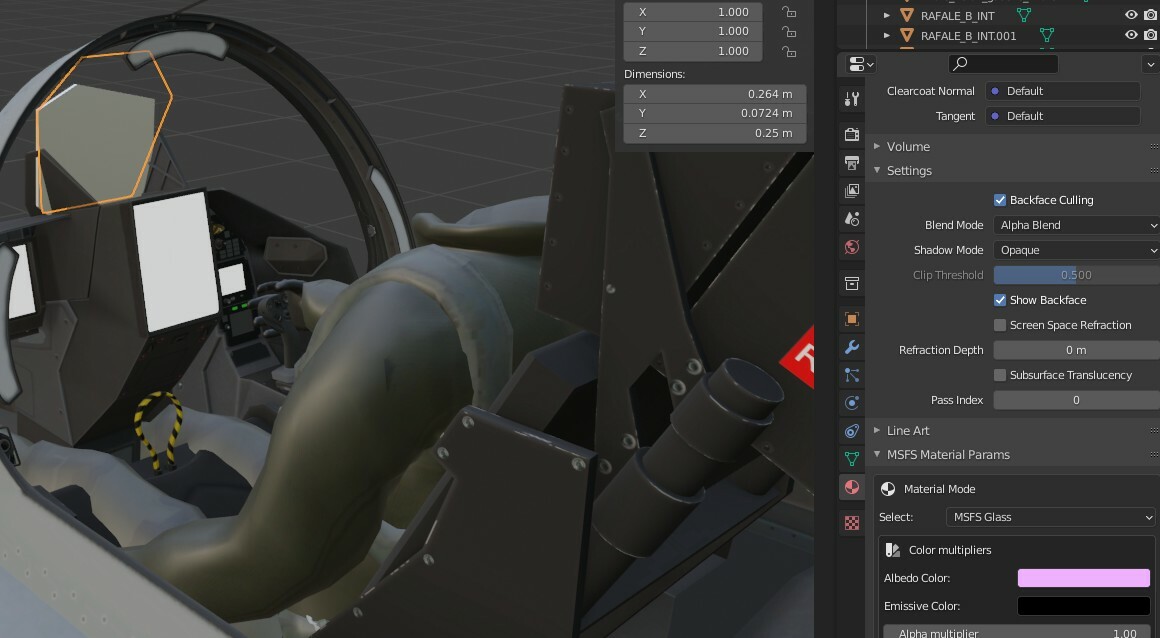Image resolution: width=1160 pixels, height=638 pixels.
Task: Click the scale Z value field
Action: pyautogui.click(x=693, y=51)
